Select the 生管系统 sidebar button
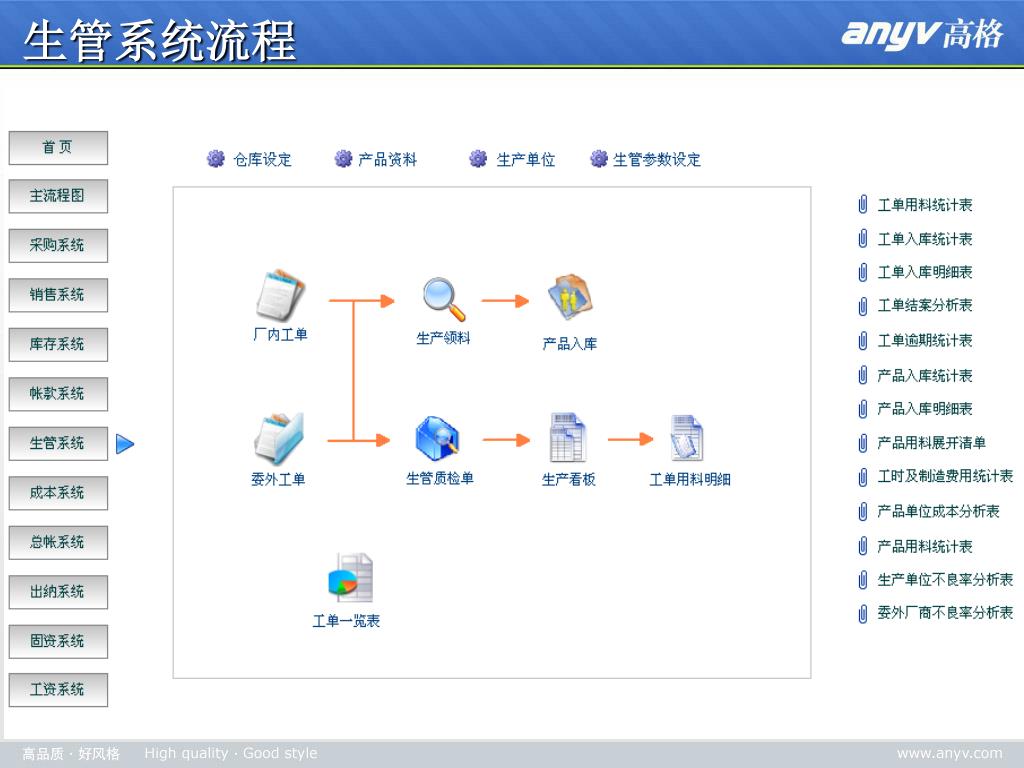Image resolution: width=1024 pixels, height=768 pixels. point(58,444)
